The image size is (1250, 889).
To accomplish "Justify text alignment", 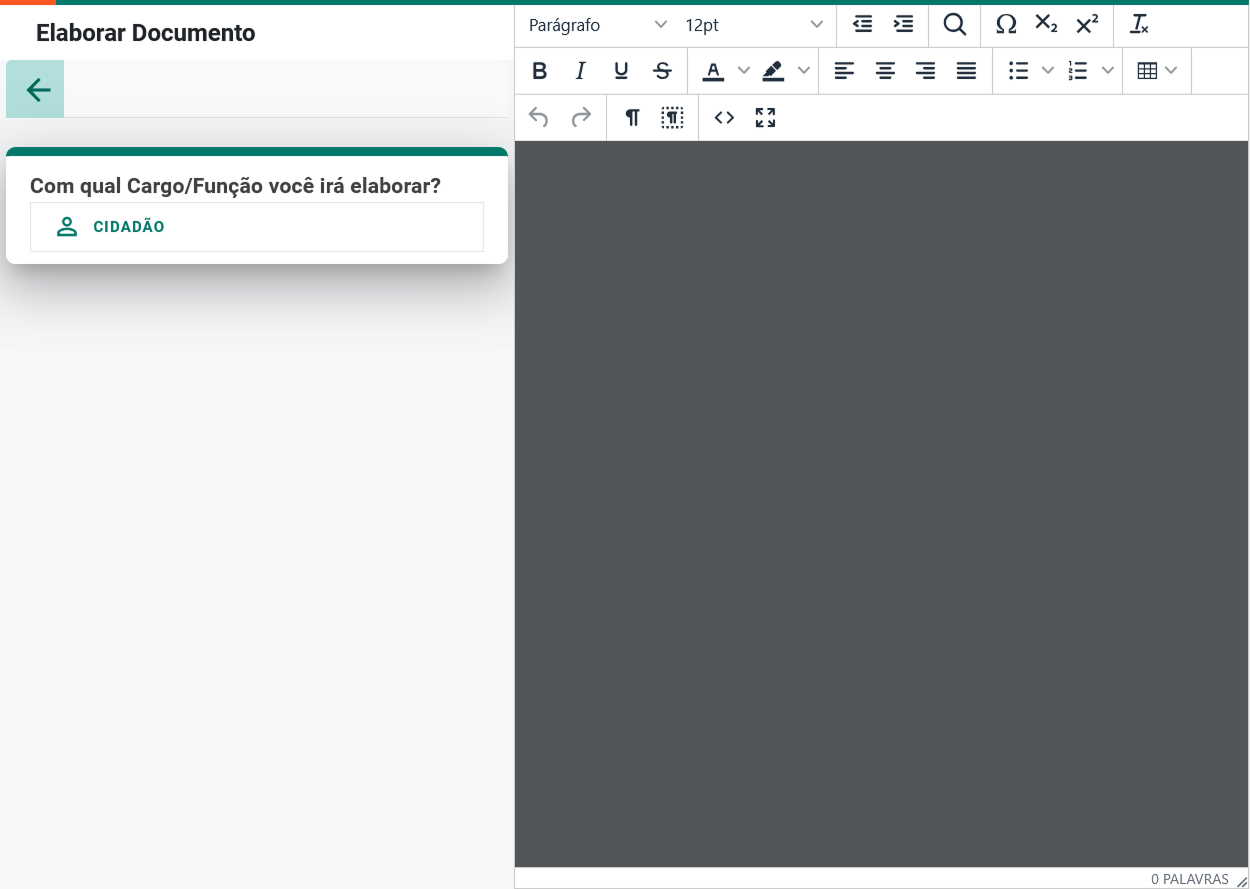I will click(x=966, y=71).
